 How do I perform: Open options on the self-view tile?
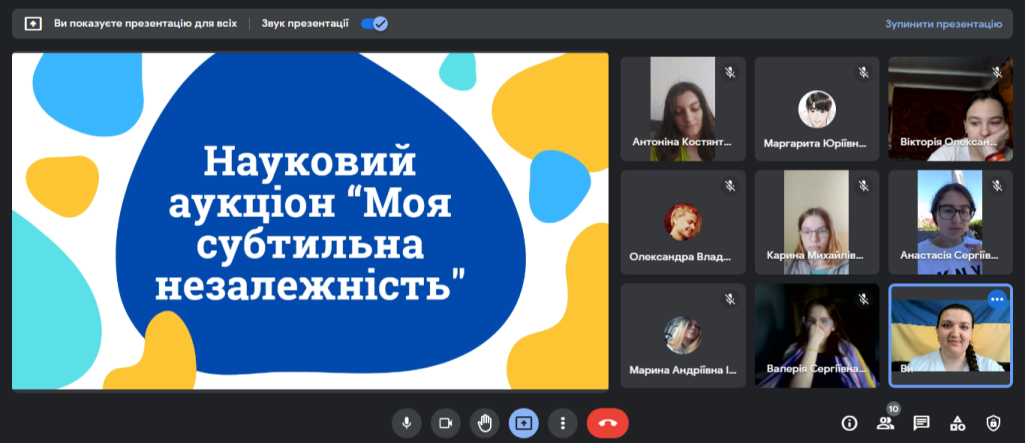[x=996, y=299]
